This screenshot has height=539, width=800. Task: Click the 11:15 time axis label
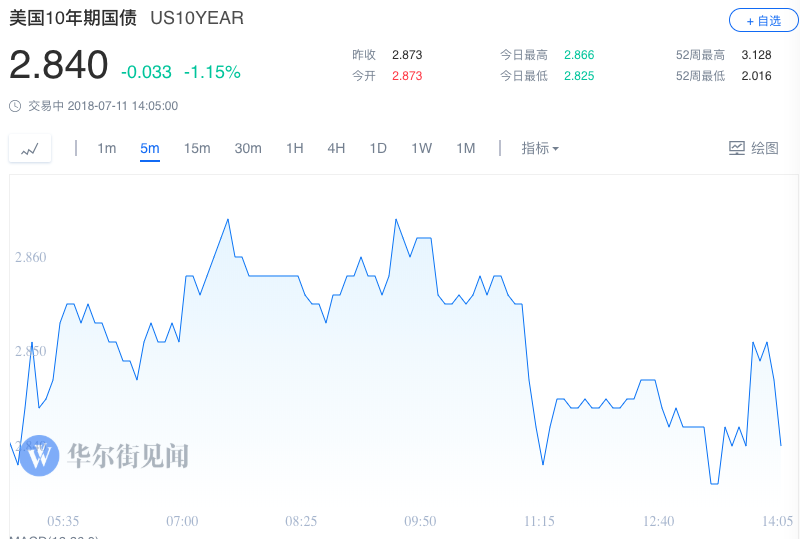[539, 521]
